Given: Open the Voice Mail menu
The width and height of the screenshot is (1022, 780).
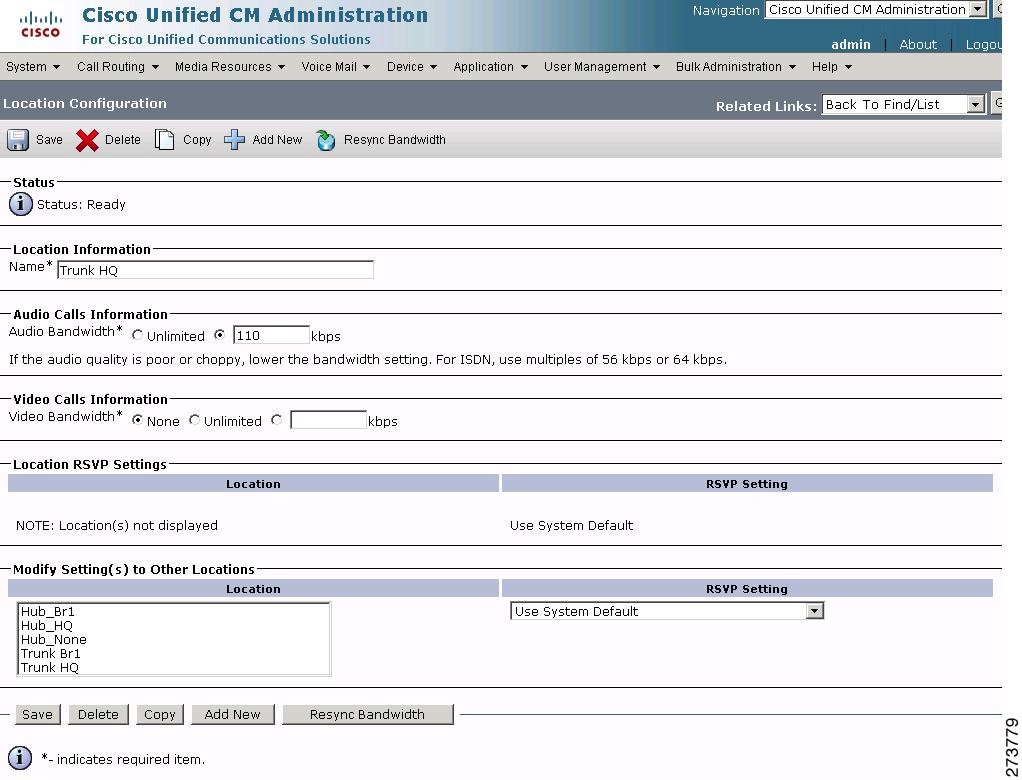Looking at the screenshot, I should [336, 66].
